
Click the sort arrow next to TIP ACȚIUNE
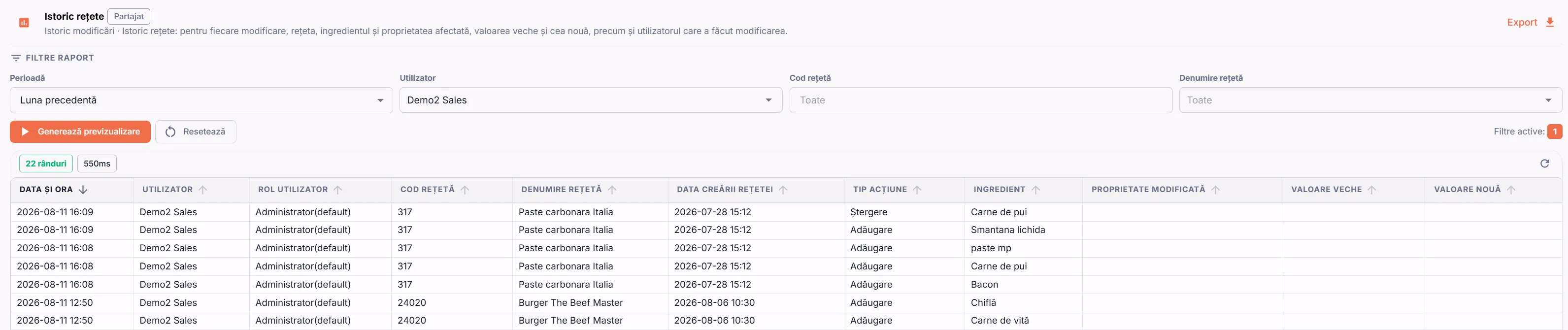click(917, 190)
